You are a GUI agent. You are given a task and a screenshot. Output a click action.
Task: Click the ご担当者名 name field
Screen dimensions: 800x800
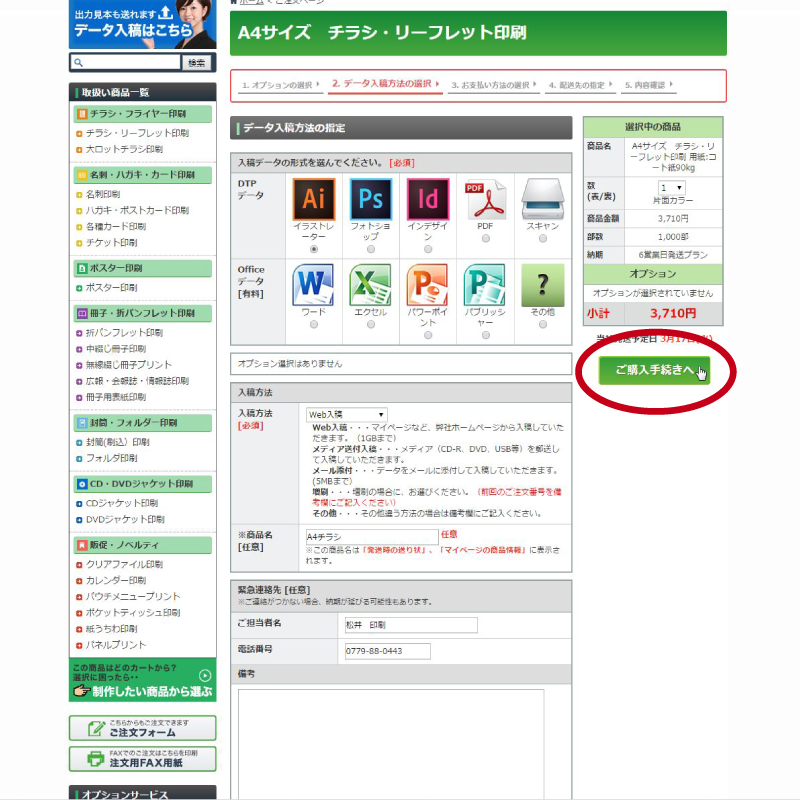411,625
